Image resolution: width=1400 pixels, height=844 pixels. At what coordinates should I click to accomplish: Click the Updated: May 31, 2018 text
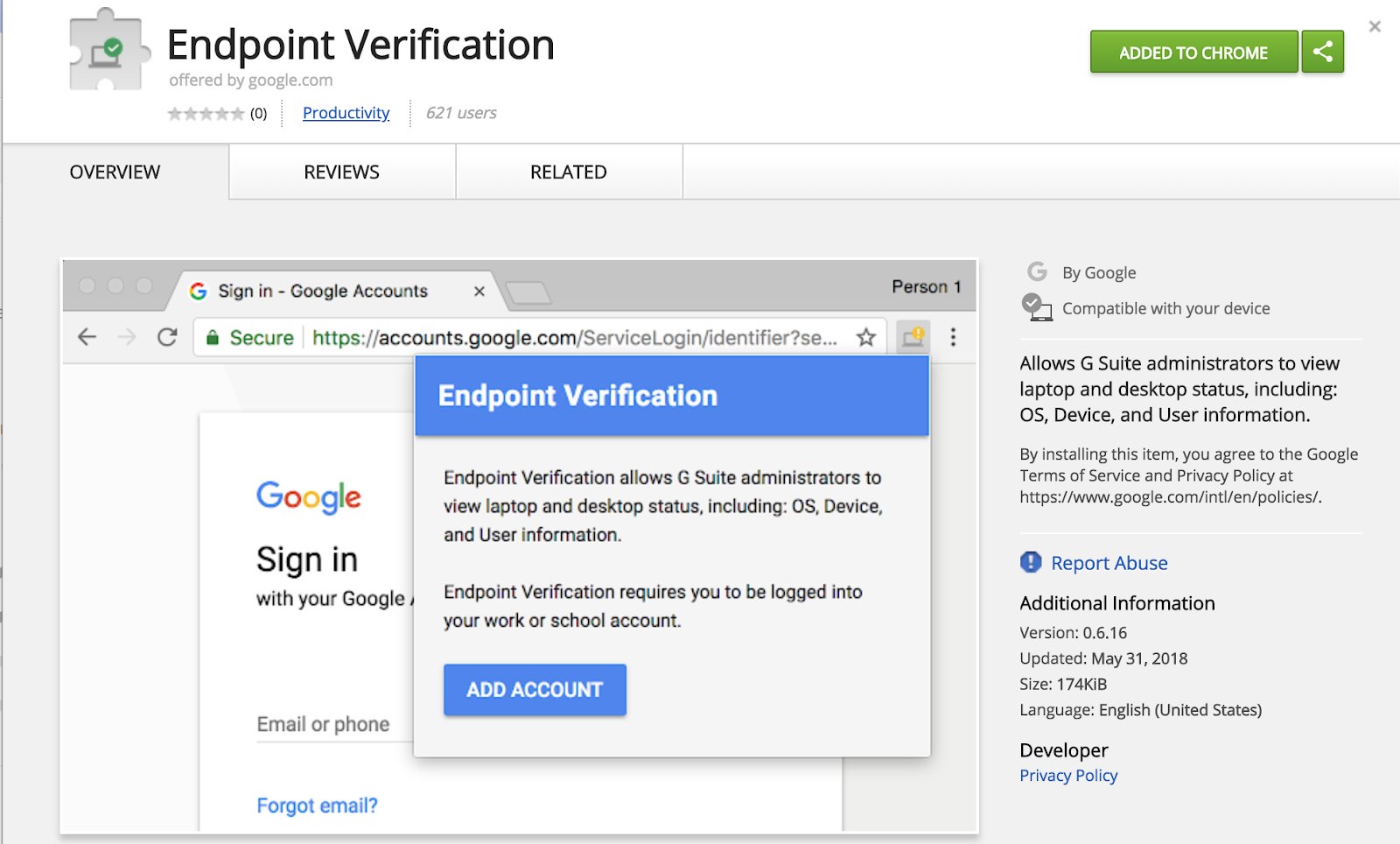(x=1103, y=658)
